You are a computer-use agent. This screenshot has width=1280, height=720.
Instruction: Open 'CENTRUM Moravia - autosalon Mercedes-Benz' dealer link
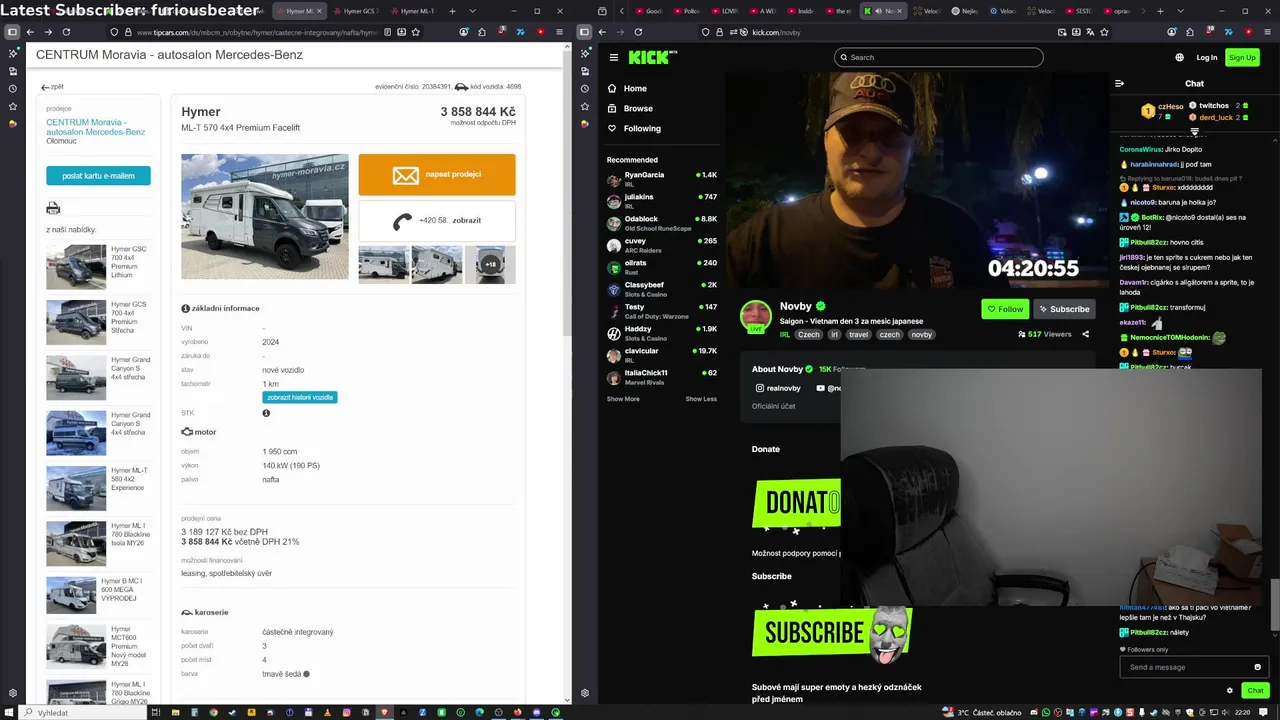point(95,127)
